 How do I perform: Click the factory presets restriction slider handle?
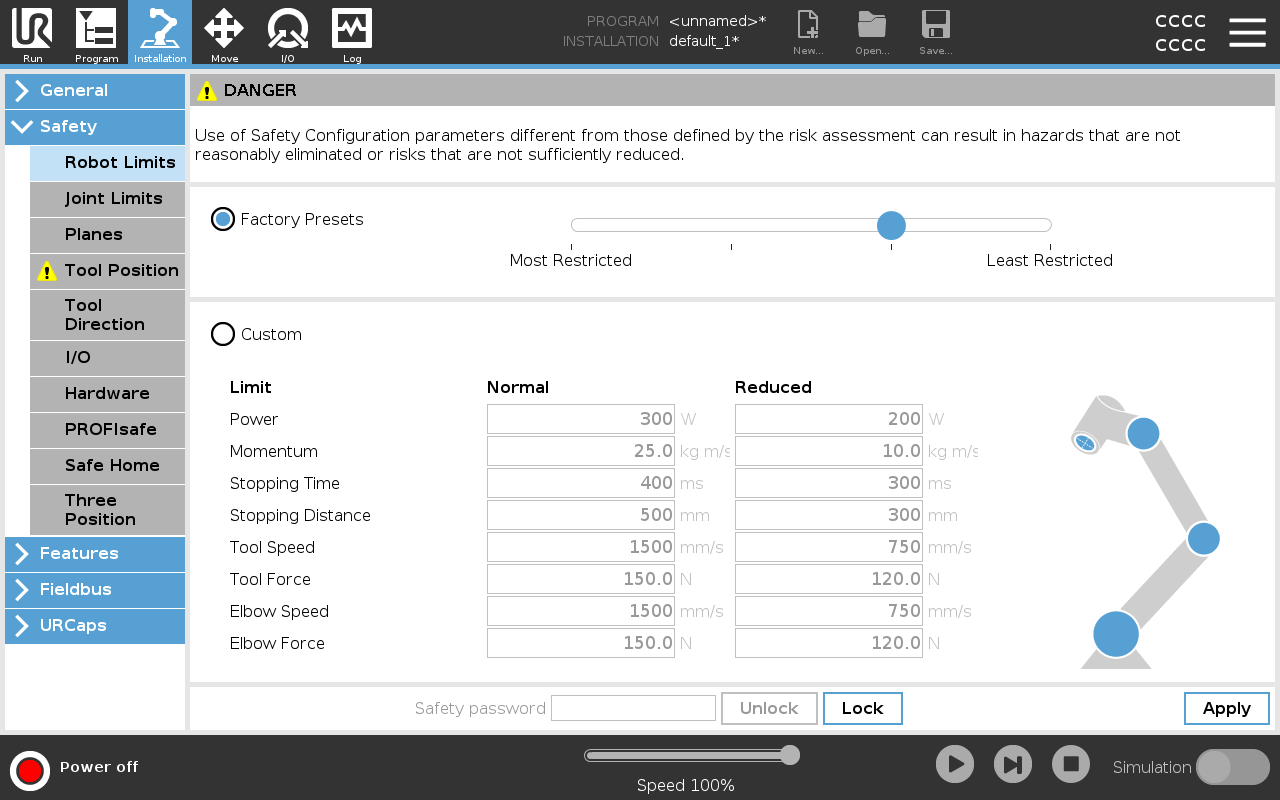(x=891, y=225)
